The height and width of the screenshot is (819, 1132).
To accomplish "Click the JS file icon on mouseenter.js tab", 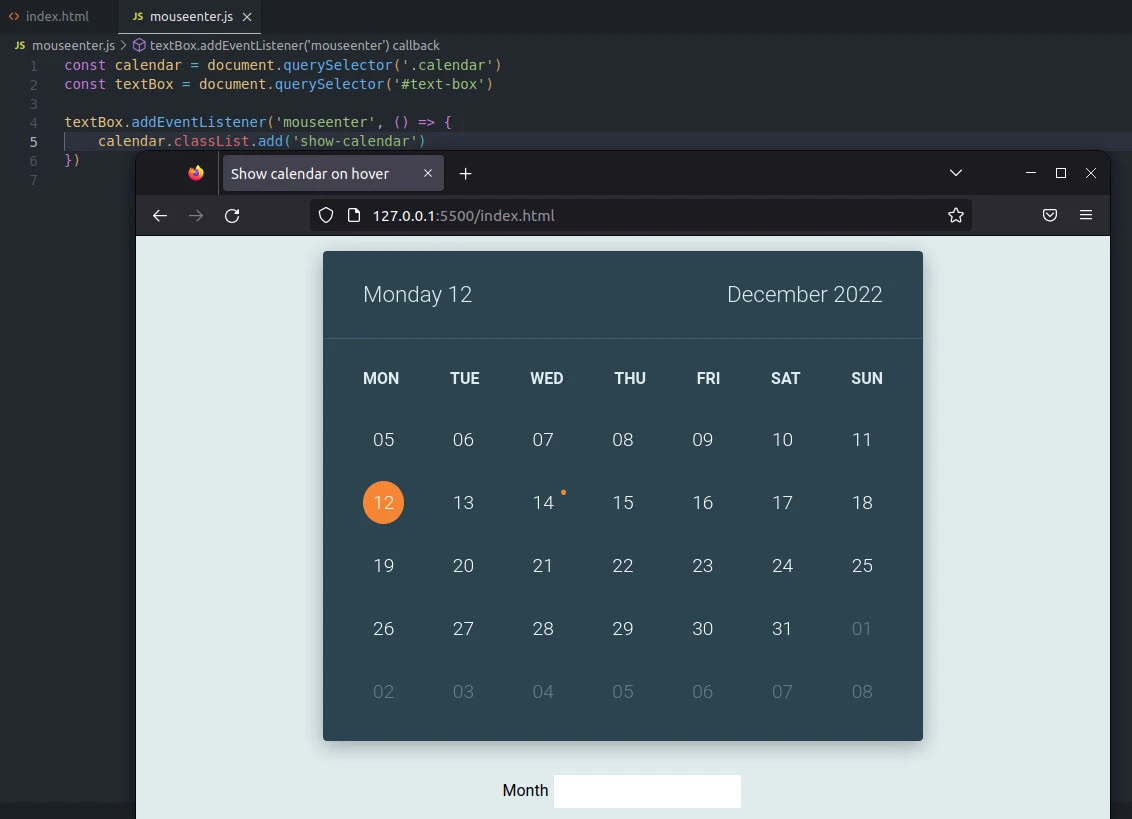I will (x=136, y=16).
